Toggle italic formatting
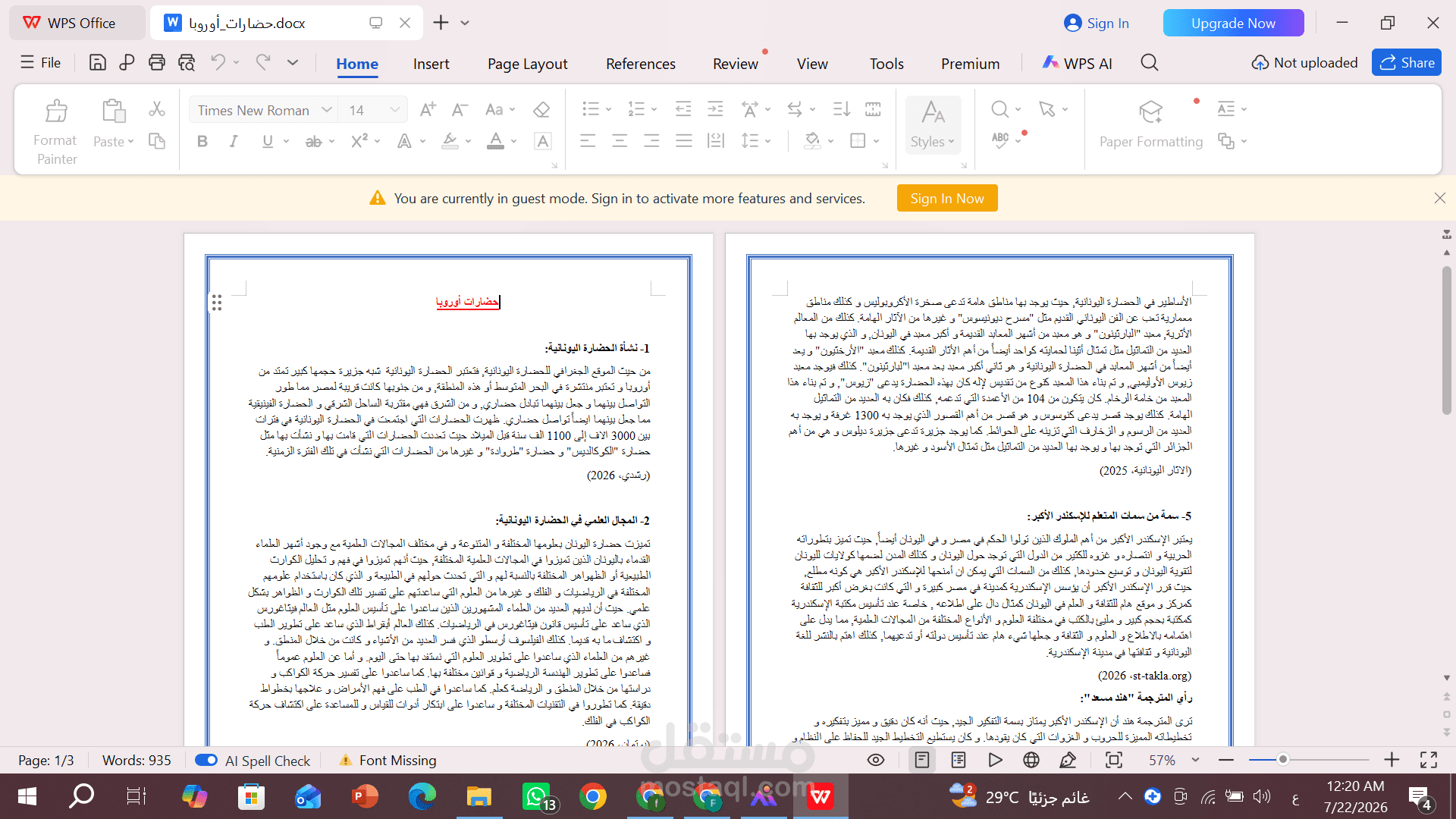Viewport: 1456px width, 819px height. [x=234, y=141]
